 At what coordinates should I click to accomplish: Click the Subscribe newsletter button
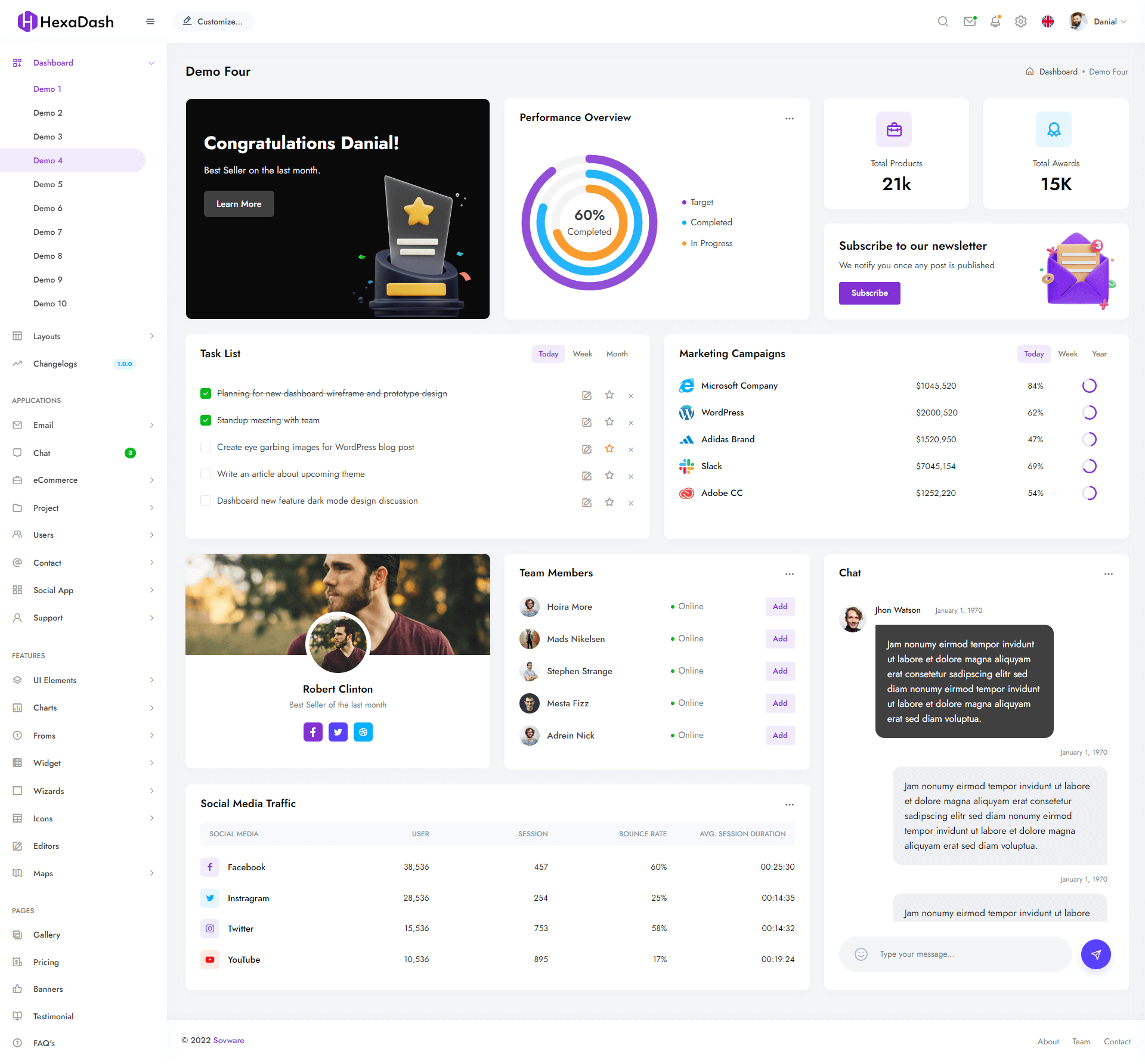click(x=869, y=293)
